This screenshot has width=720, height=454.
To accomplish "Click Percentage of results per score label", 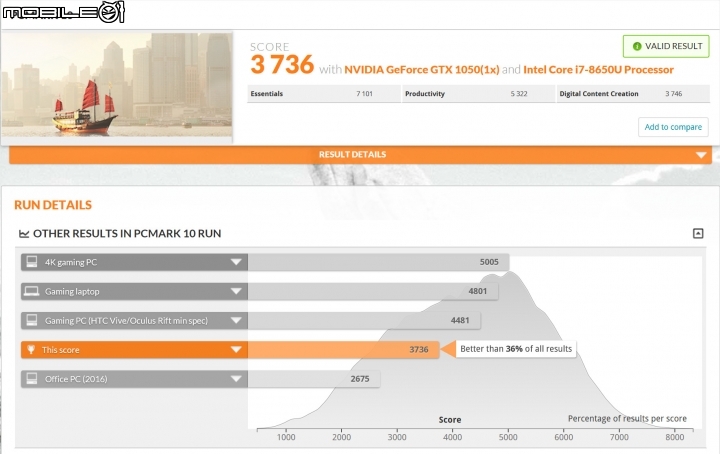I will pos(627,419).
